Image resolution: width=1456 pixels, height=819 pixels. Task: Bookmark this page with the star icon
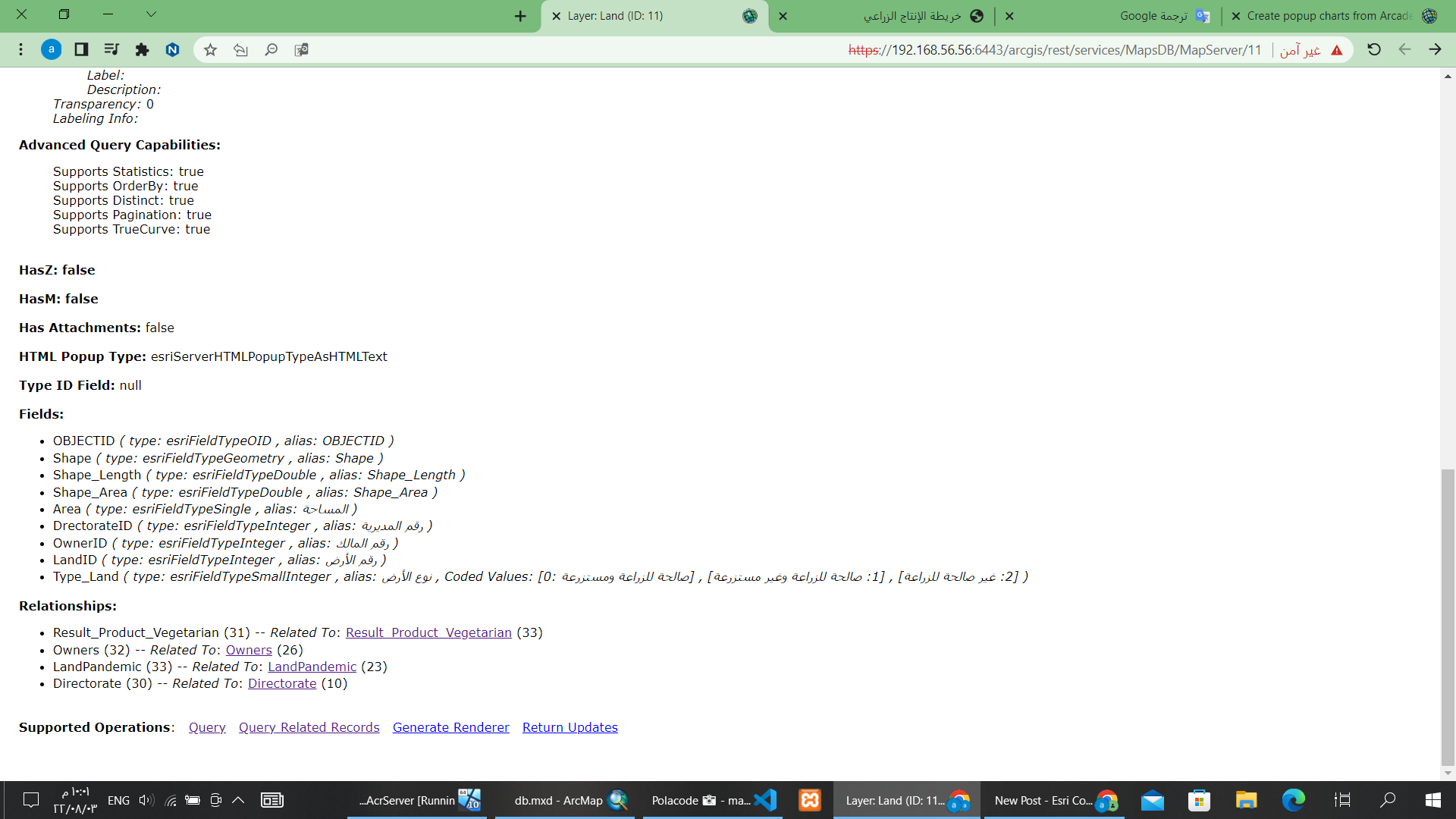pyautogui.click(x=211, y=50)
